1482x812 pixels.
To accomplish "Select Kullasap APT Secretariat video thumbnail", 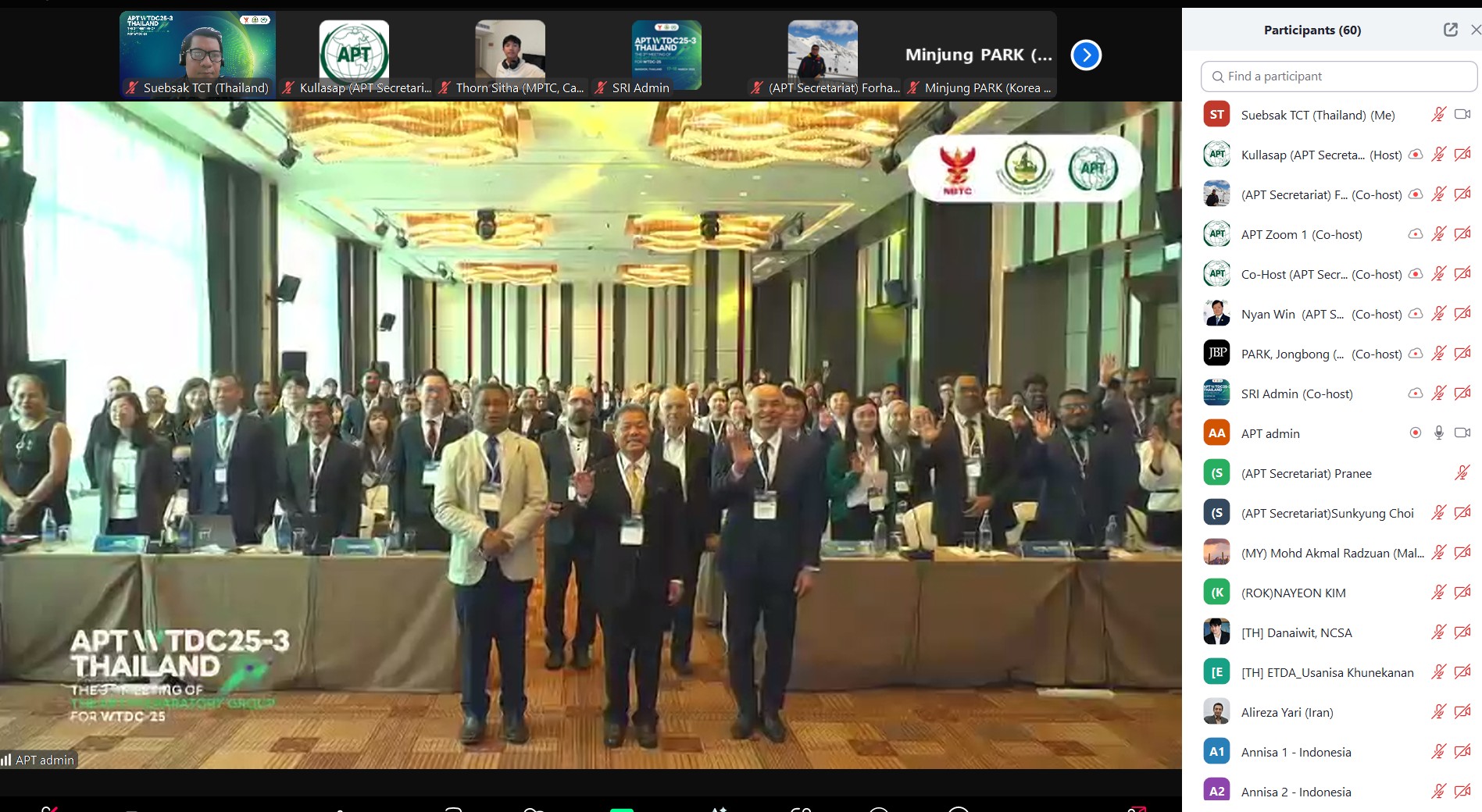I will point(354,55).
